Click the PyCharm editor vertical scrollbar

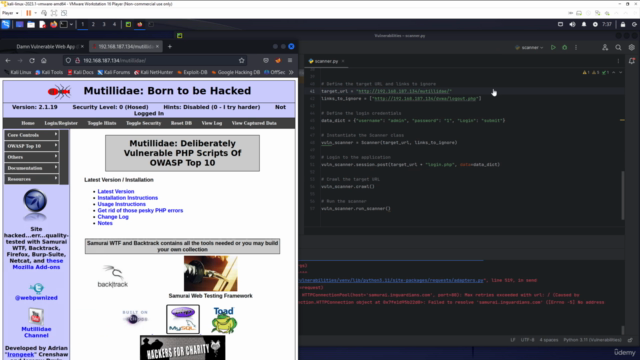[x=622, y=195]
